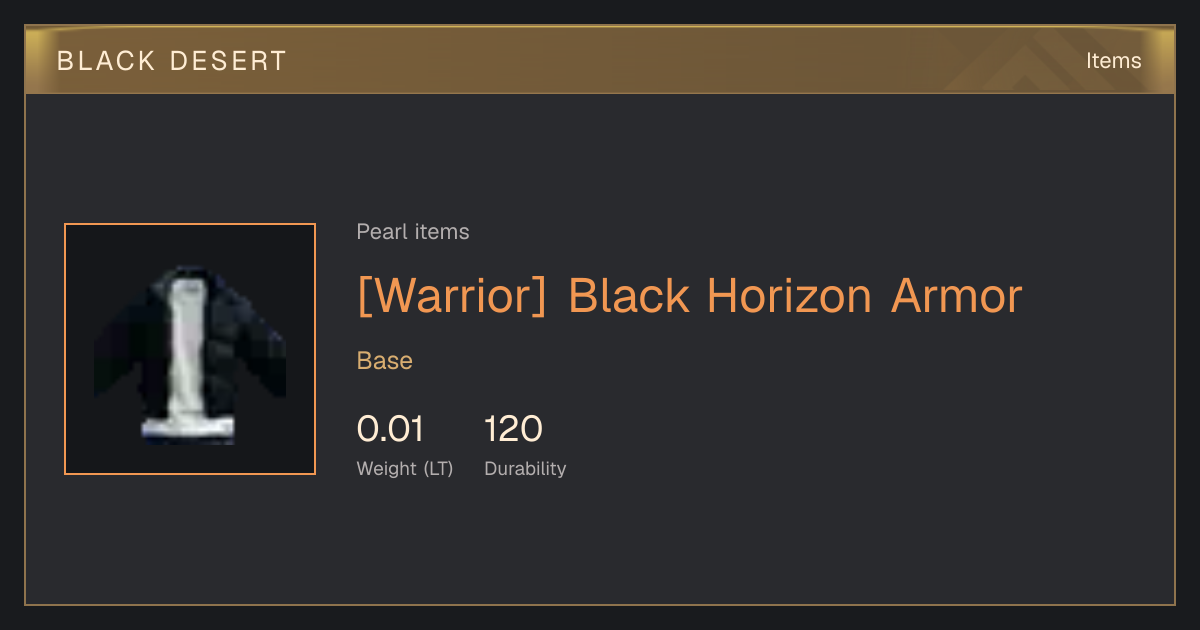Image resolution: width=1200 pixels, height=630 pixels.
Task: Select the Durability label
Action: point(525,469)
